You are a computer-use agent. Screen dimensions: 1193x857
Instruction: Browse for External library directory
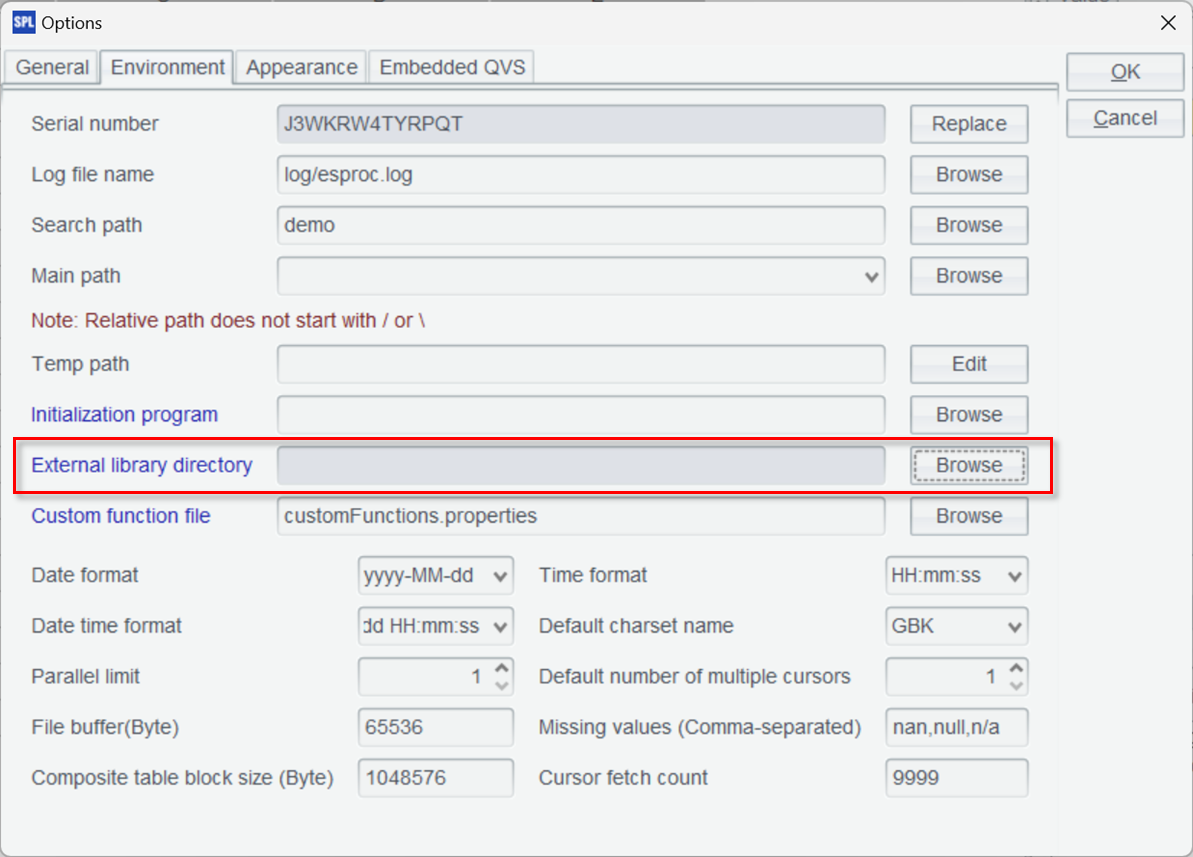[x=968, y=465]
